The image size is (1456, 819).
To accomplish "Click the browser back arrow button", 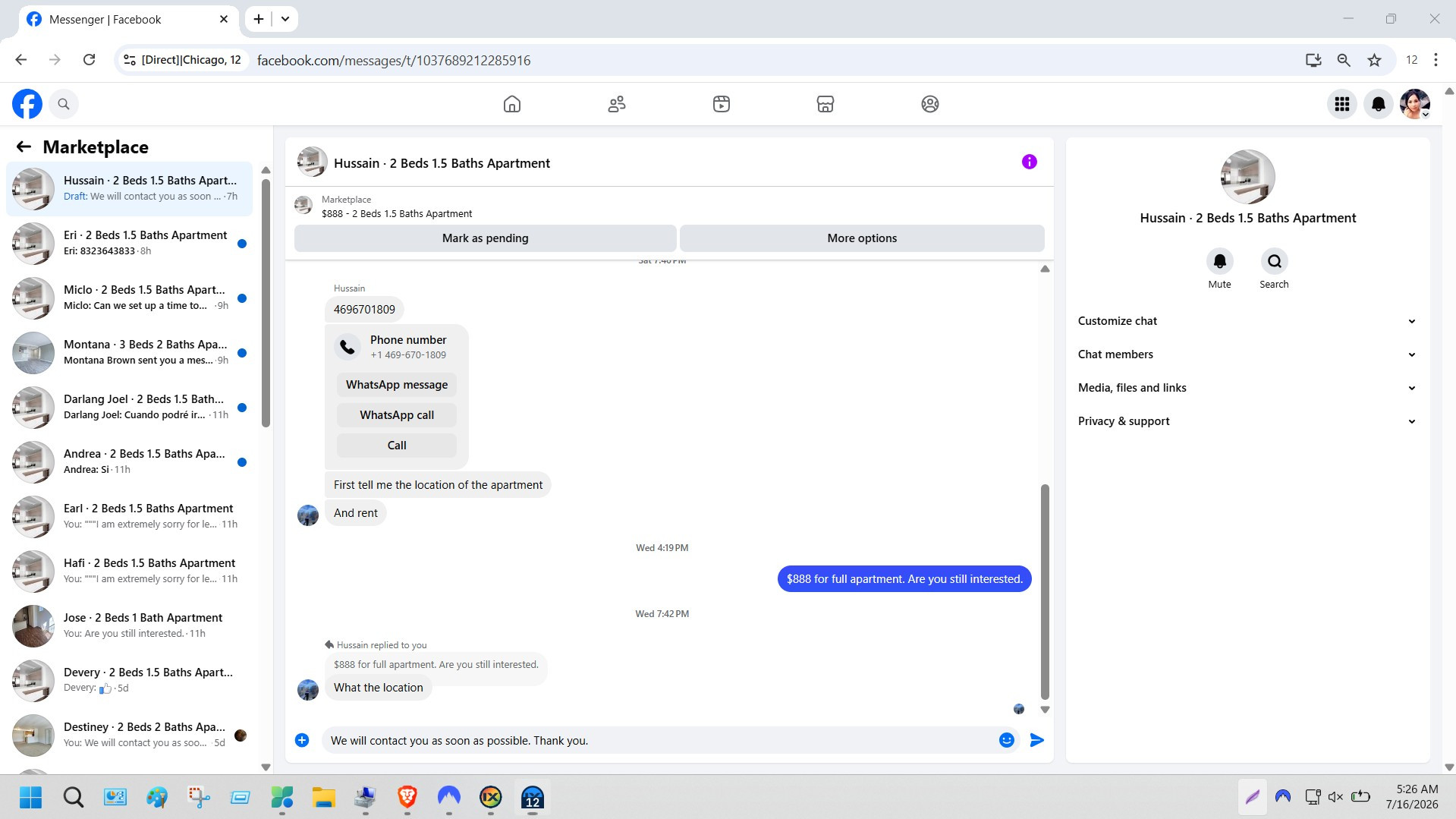I will [x=21, y=60].
